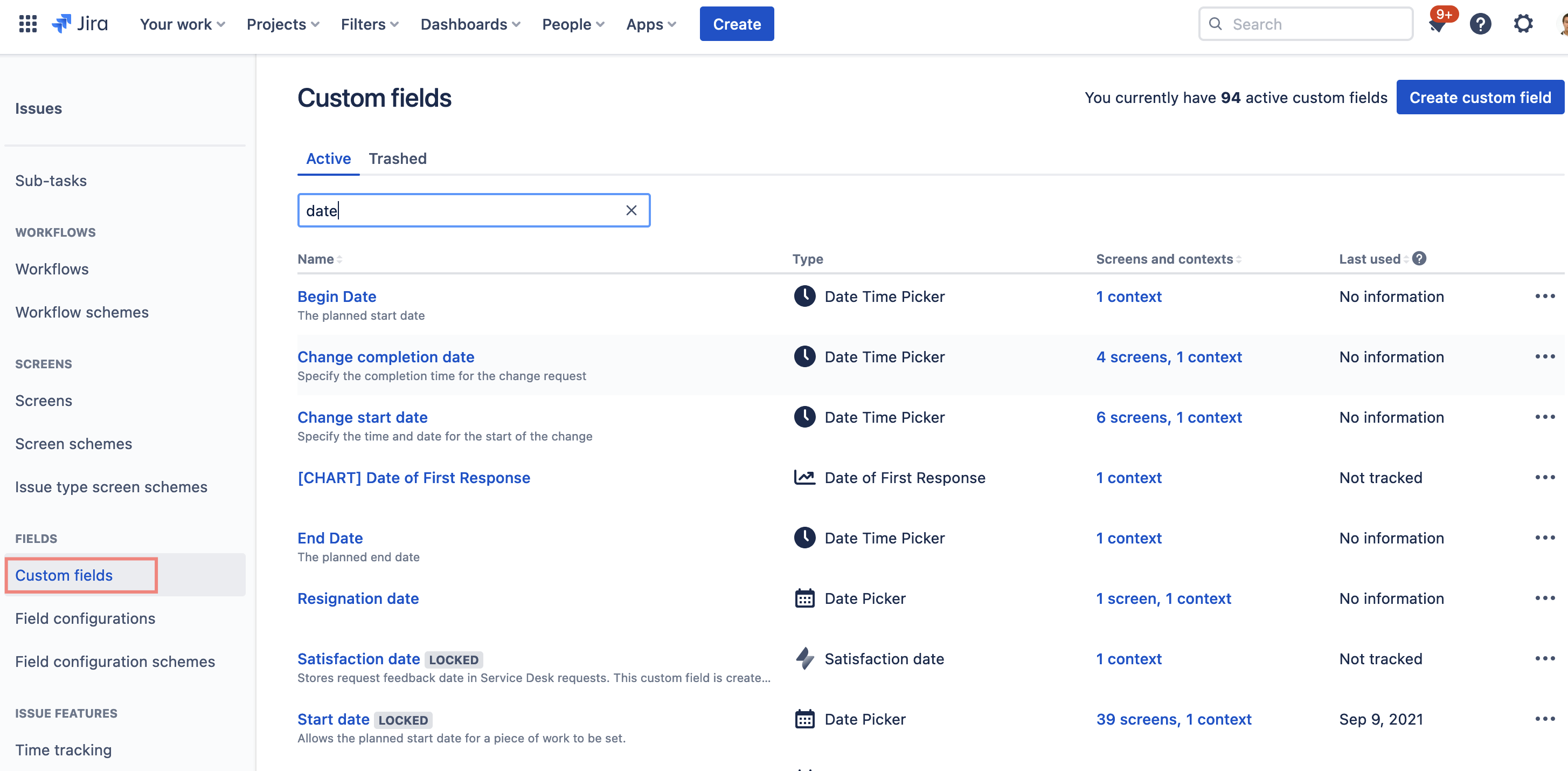Switch to the Trashed tab
Viewport: 1568px width, 771px height.
pyautogui.click(x=398, y=159)
